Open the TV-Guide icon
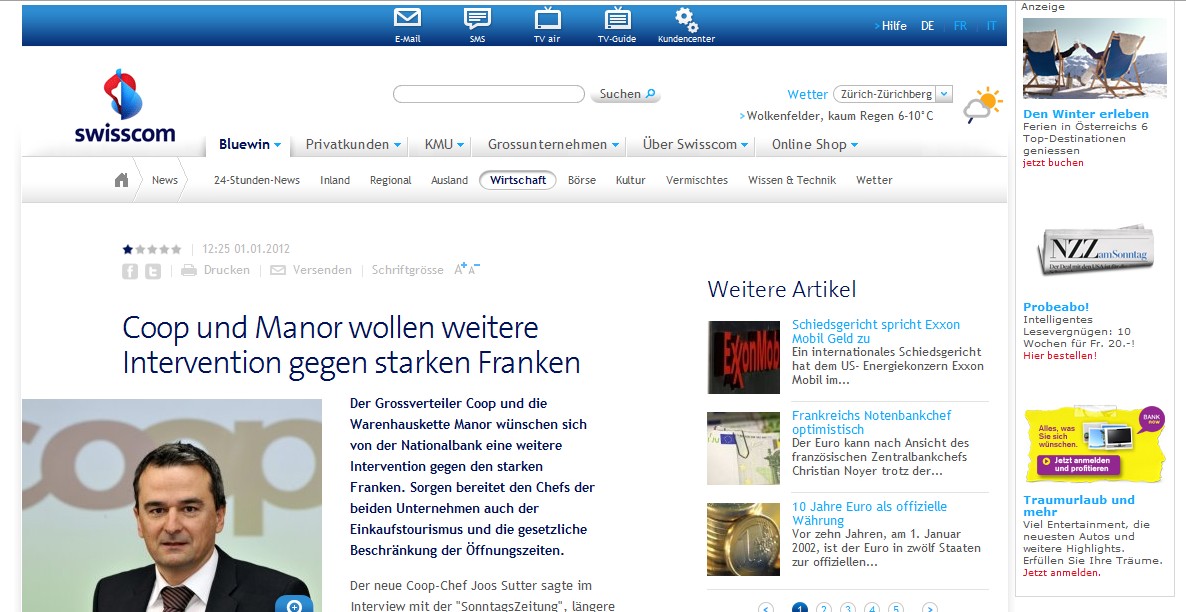This screenshot has height=612, width=1186. [x=617, y=18]
